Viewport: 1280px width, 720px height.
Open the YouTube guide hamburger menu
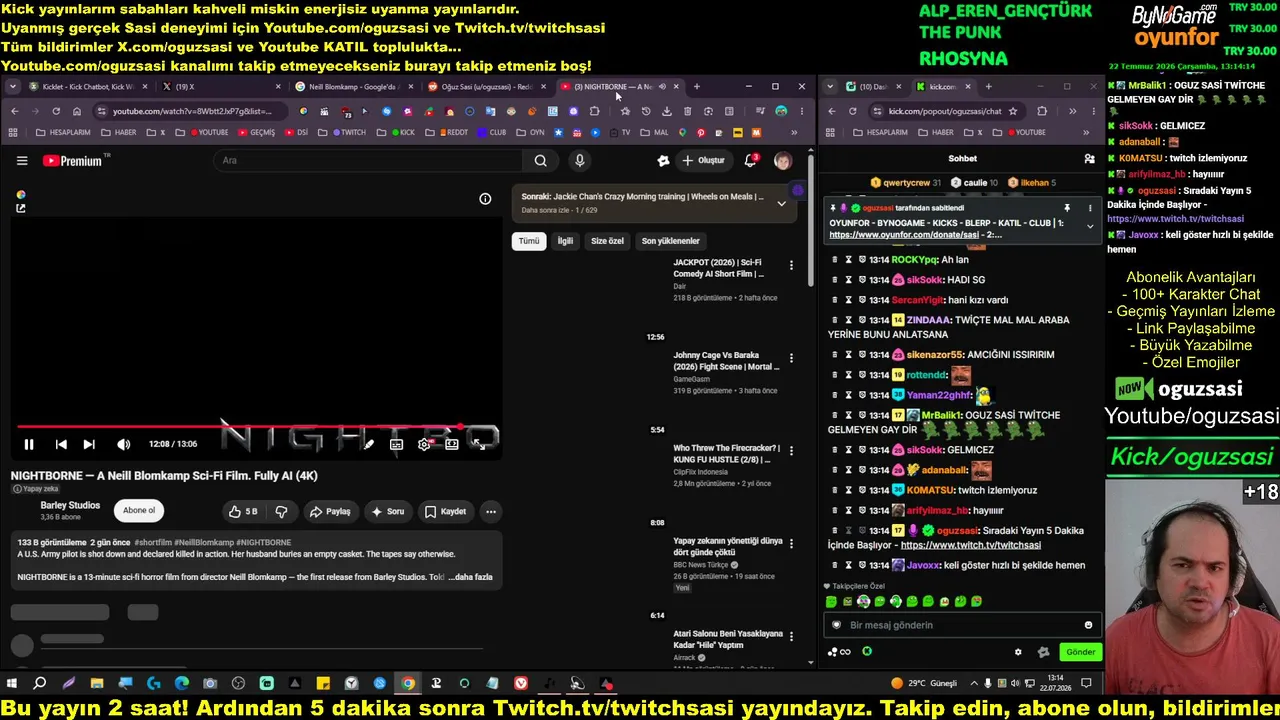click(22, 160)
